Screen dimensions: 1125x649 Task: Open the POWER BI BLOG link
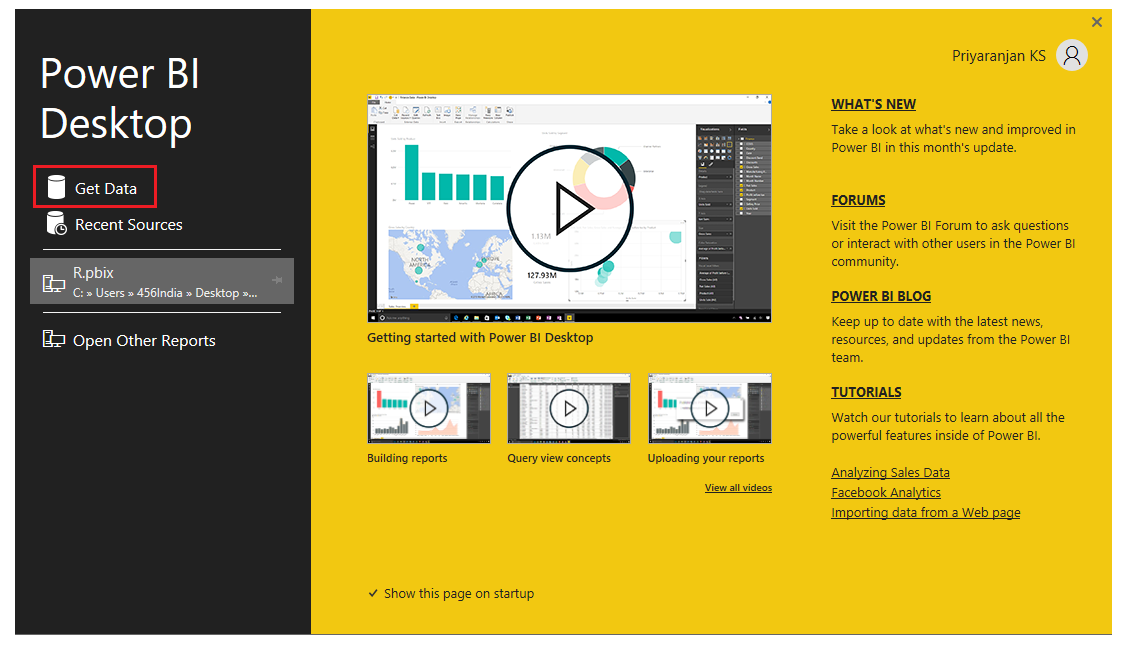(881, 296)
